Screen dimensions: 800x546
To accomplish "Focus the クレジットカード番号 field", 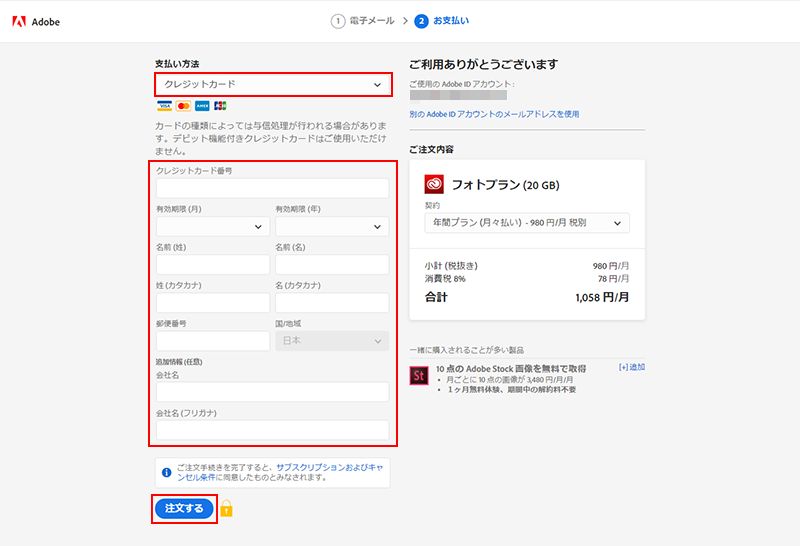I will coord(272,188).
